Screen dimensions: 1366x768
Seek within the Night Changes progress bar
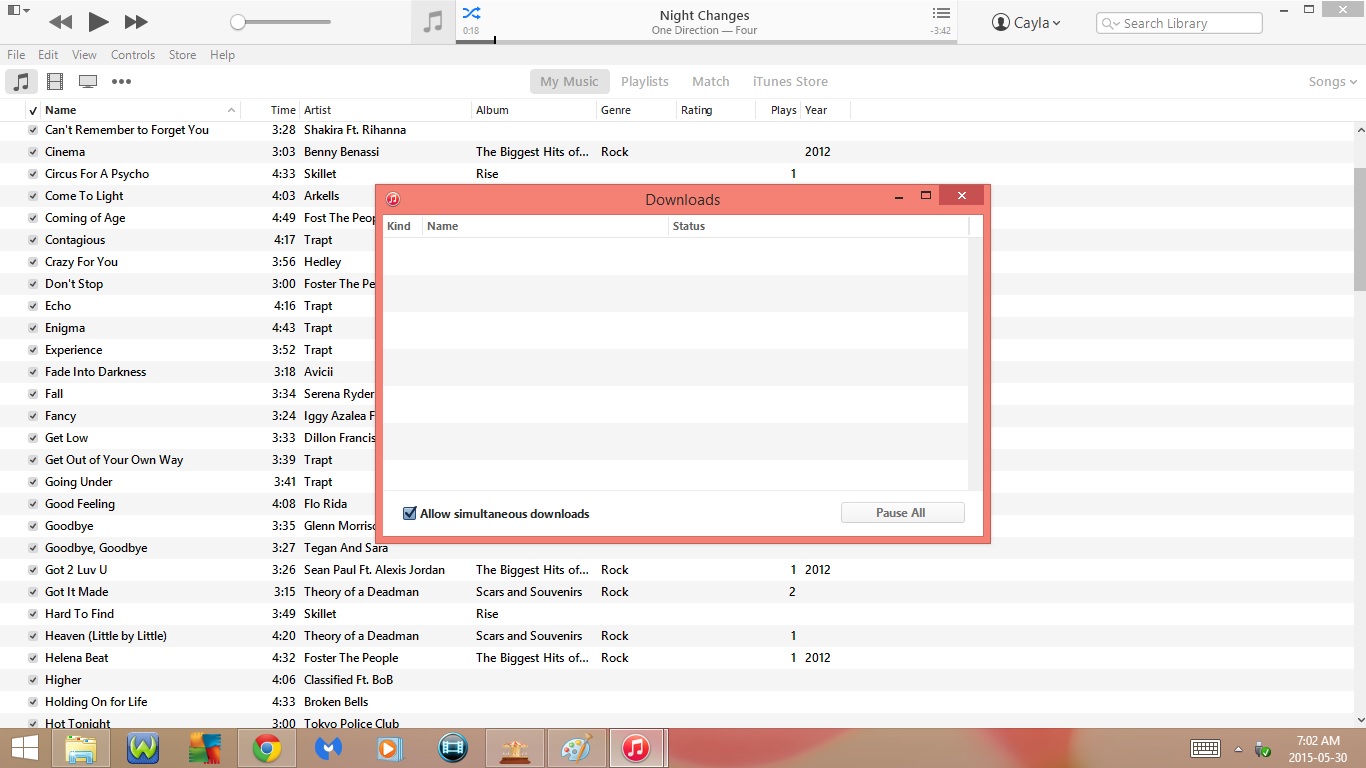(706, 41)
